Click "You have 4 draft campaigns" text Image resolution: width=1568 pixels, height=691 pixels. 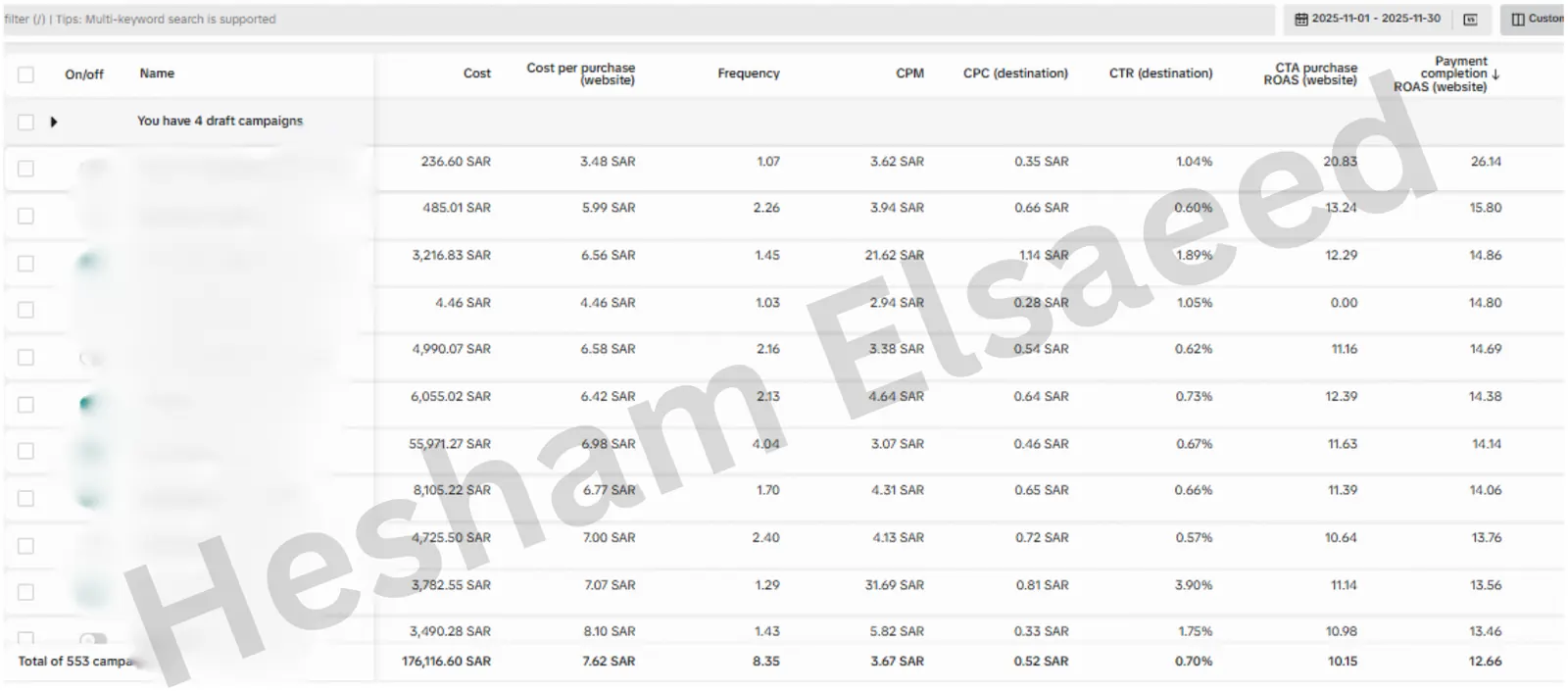click(x=220, y=121)
